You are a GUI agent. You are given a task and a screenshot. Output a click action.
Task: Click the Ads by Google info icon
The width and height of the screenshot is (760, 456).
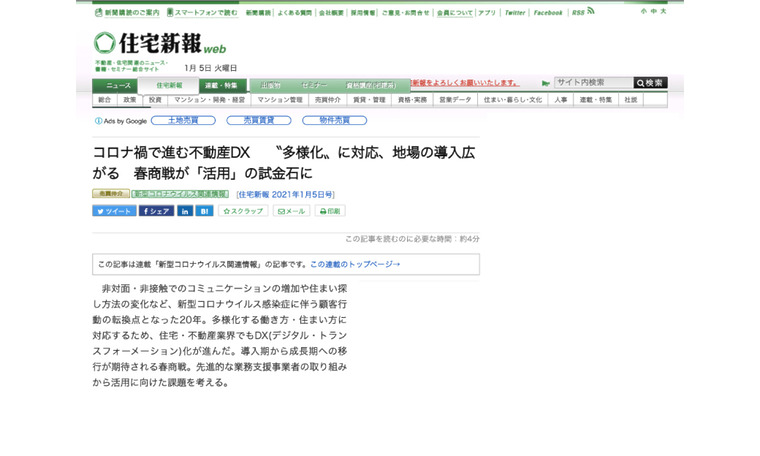98,121
